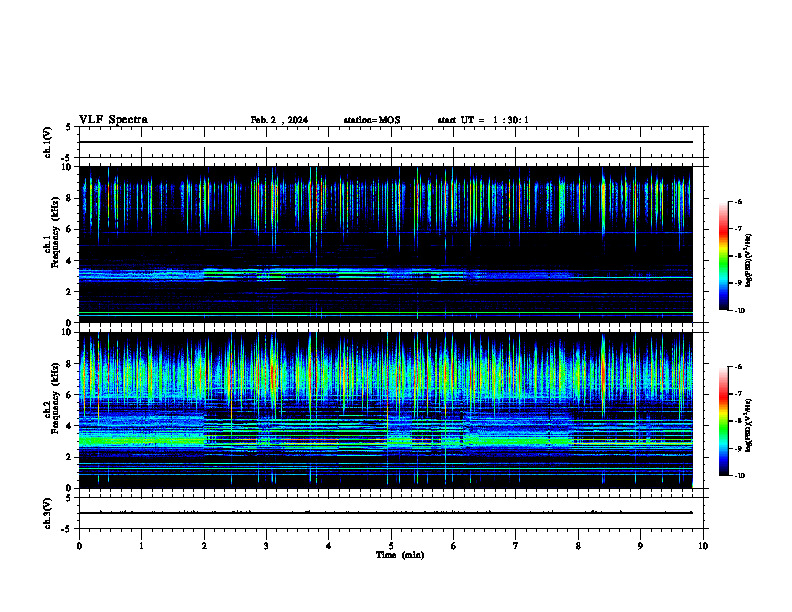Click the ch.1 spectrogram plot
The image size is (792, 612).
[x=386, y=244]
